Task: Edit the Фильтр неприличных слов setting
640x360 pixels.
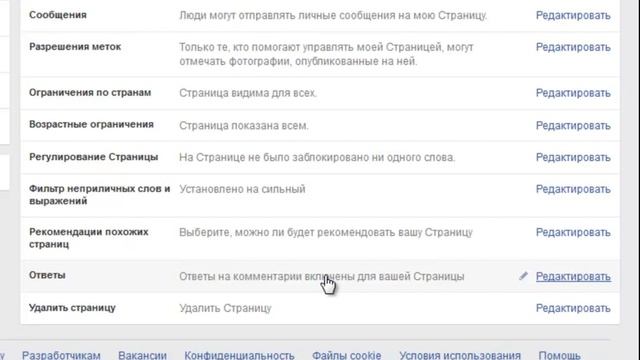Action: [573, 189]
